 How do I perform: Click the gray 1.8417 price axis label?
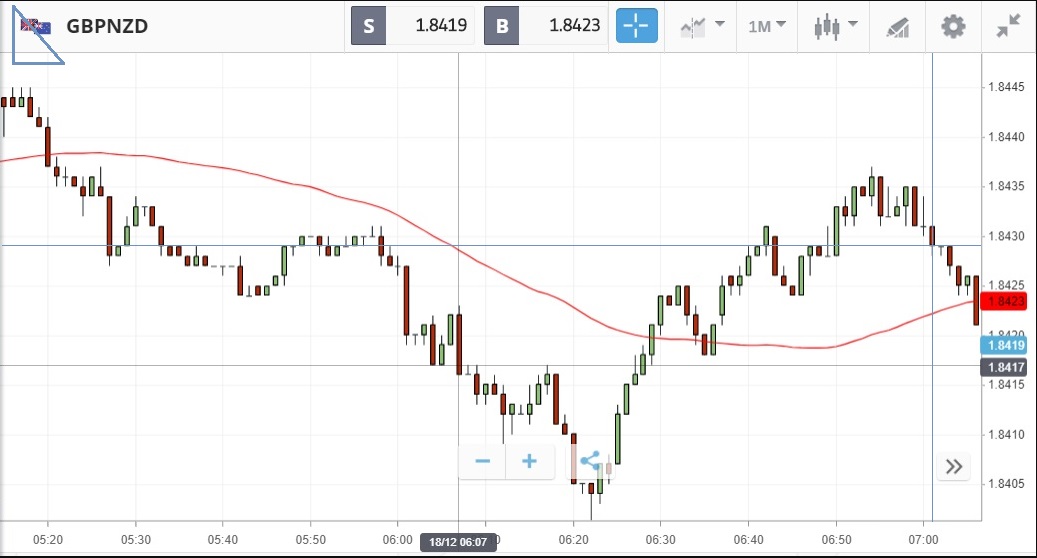click(x=1006, y=367)
